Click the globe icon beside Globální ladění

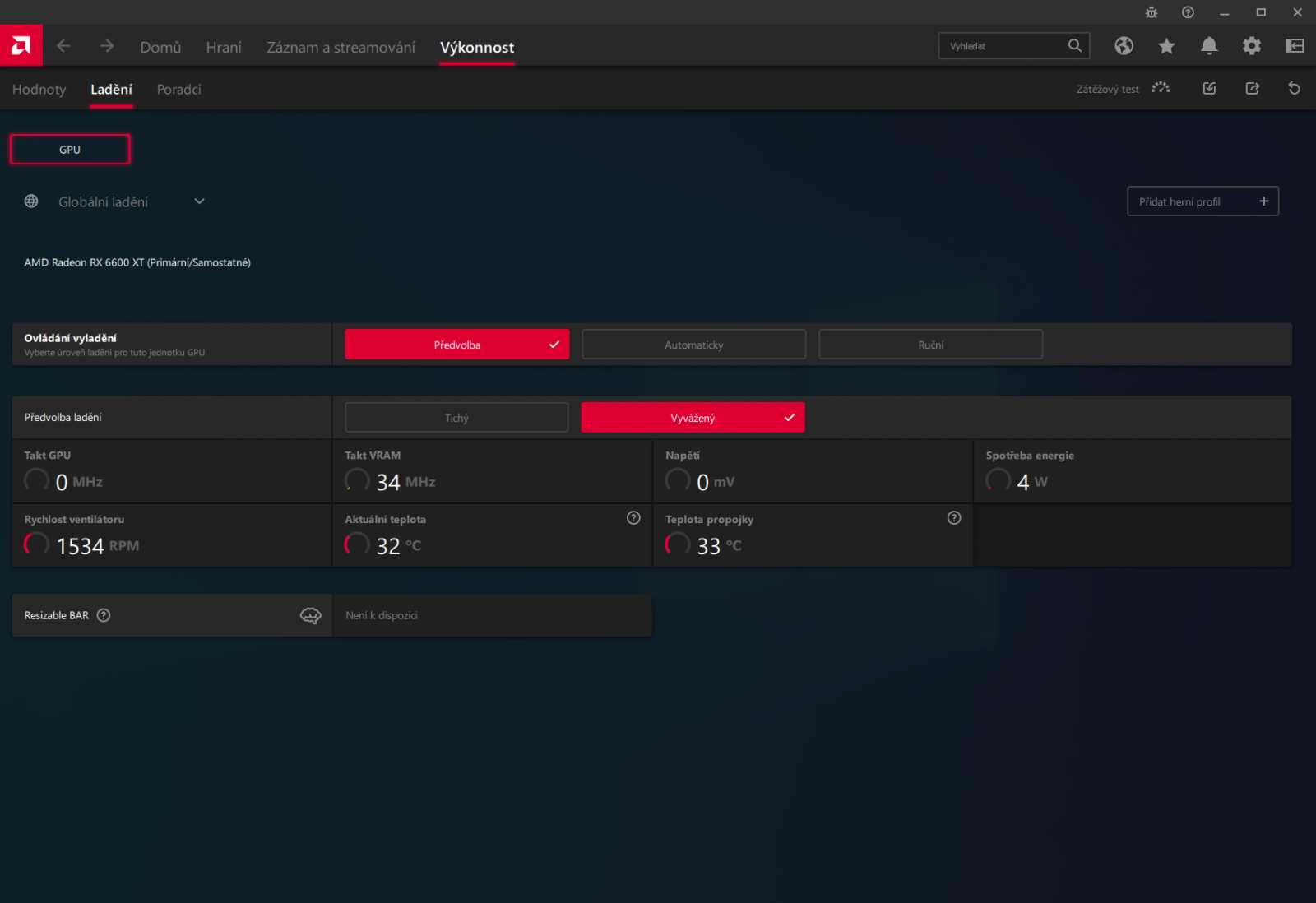coord(31,201)
